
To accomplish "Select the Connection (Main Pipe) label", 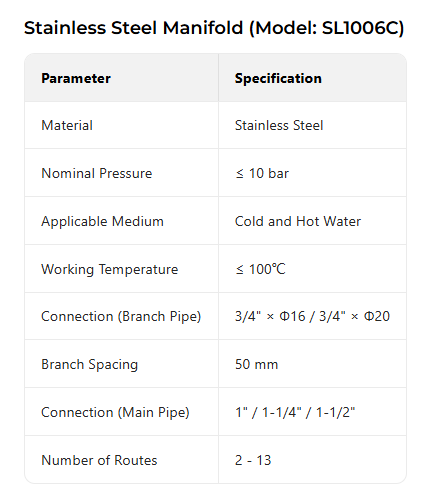I will click(115, 412).
